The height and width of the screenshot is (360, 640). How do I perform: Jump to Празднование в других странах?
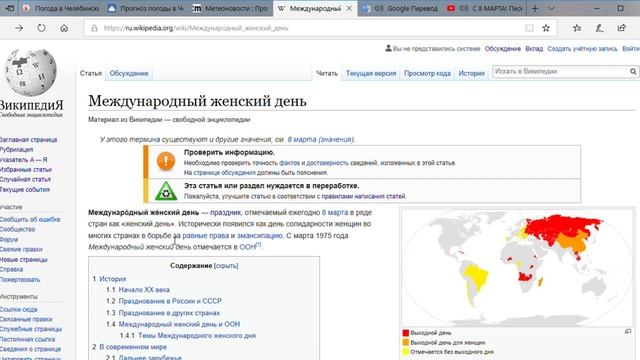169,313
